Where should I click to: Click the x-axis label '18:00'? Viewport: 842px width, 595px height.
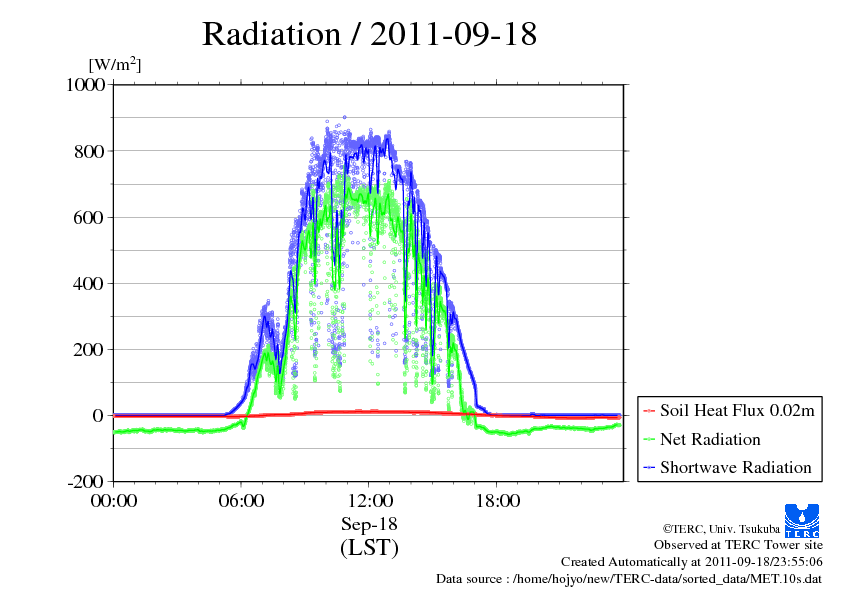pos(498,500)
